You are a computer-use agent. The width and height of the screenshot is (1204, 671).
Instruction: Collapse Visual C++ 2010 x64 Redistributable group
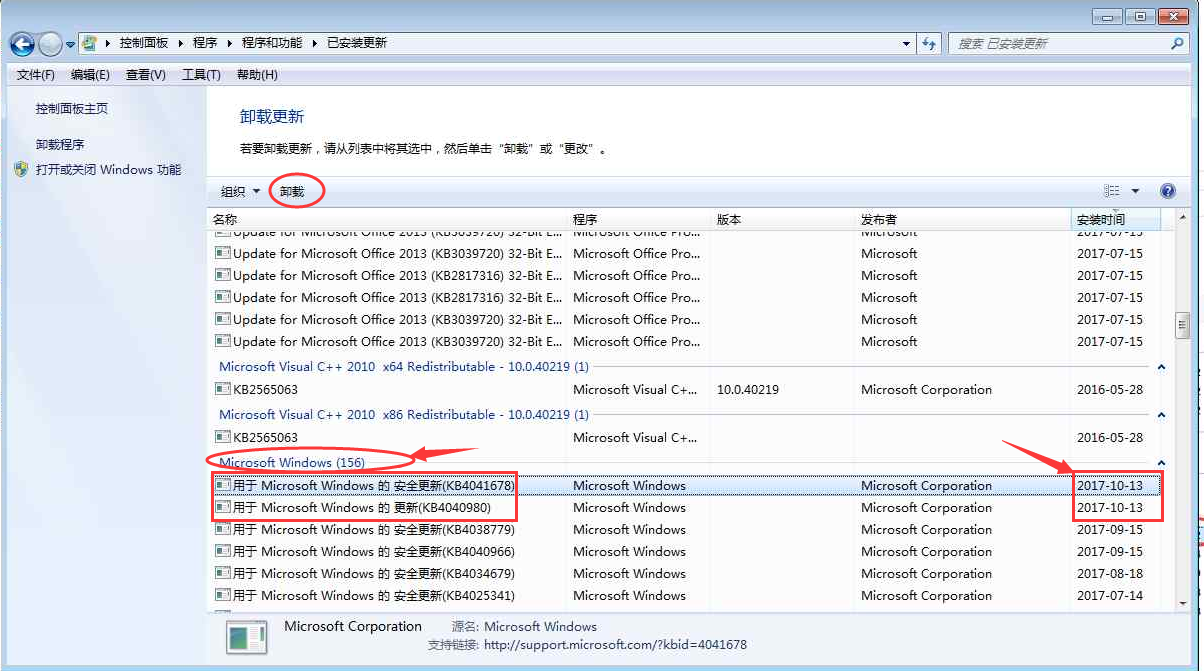pyautogui.click(x=1161, y=367)
